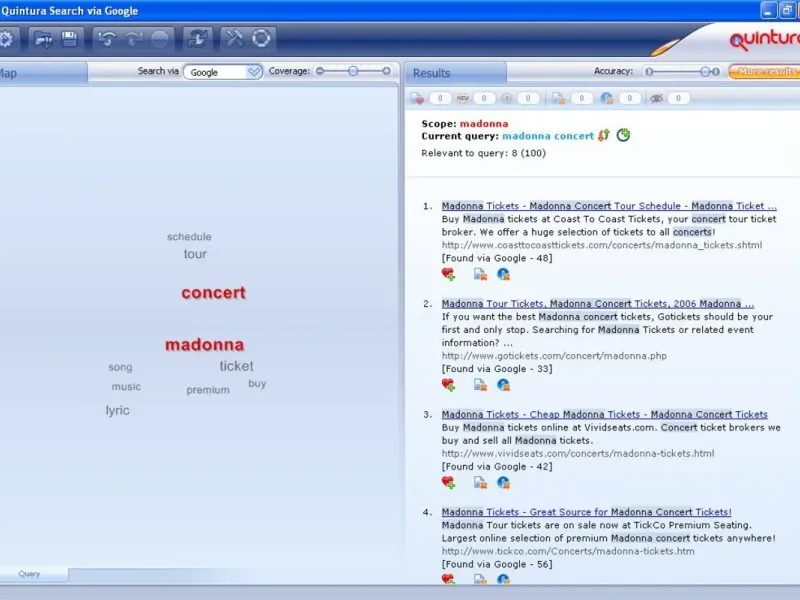800x600 pixels.
Task: Click the More results button
Action: click(x=765, y=71)
